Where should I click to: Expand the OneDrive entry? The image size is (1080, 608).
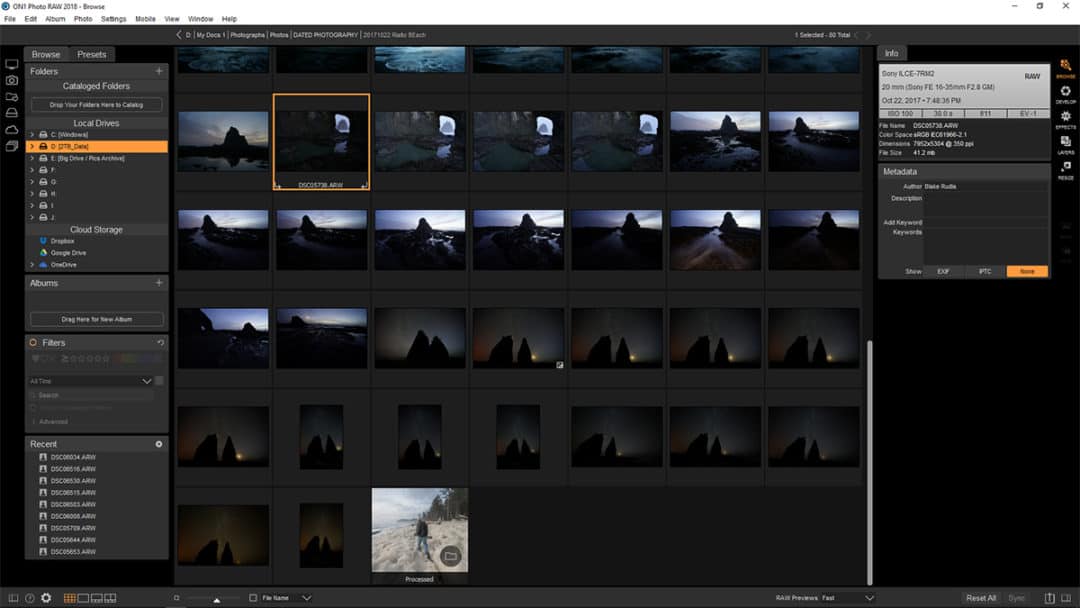coord(32,264)
